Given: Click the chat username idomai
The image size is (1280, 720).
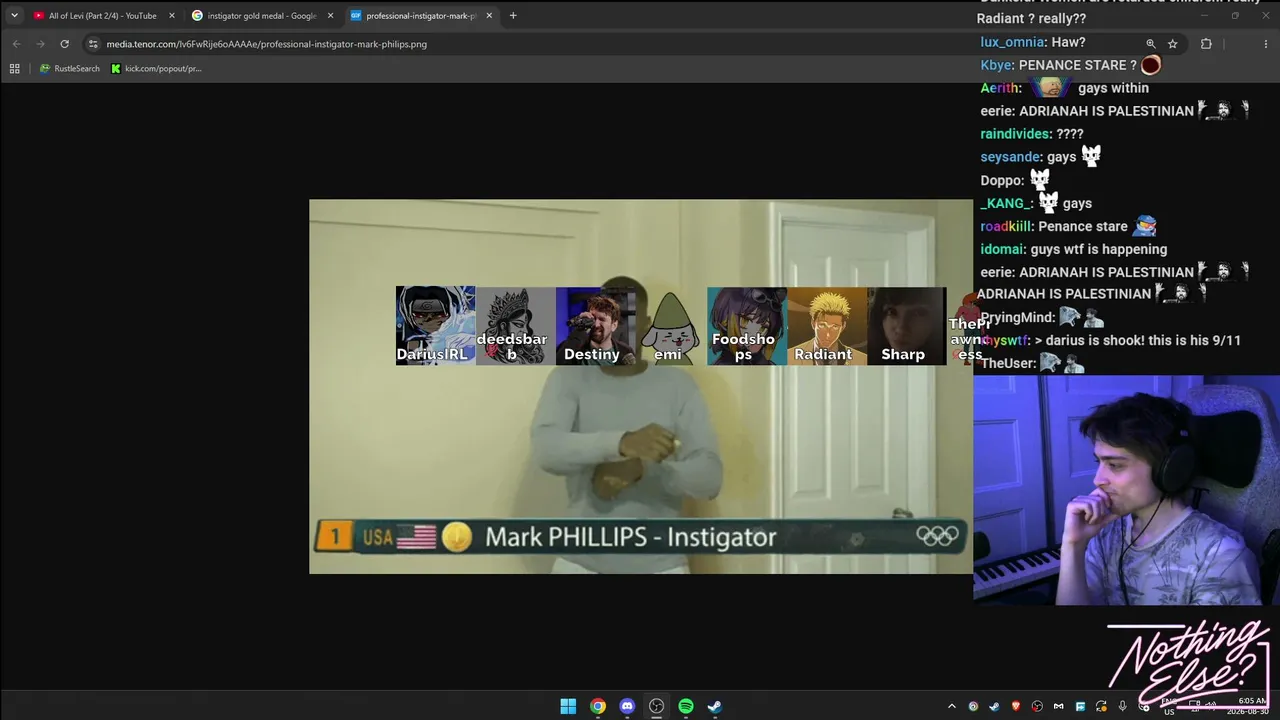Looking at the screenshot, I should click(1003, 249).
